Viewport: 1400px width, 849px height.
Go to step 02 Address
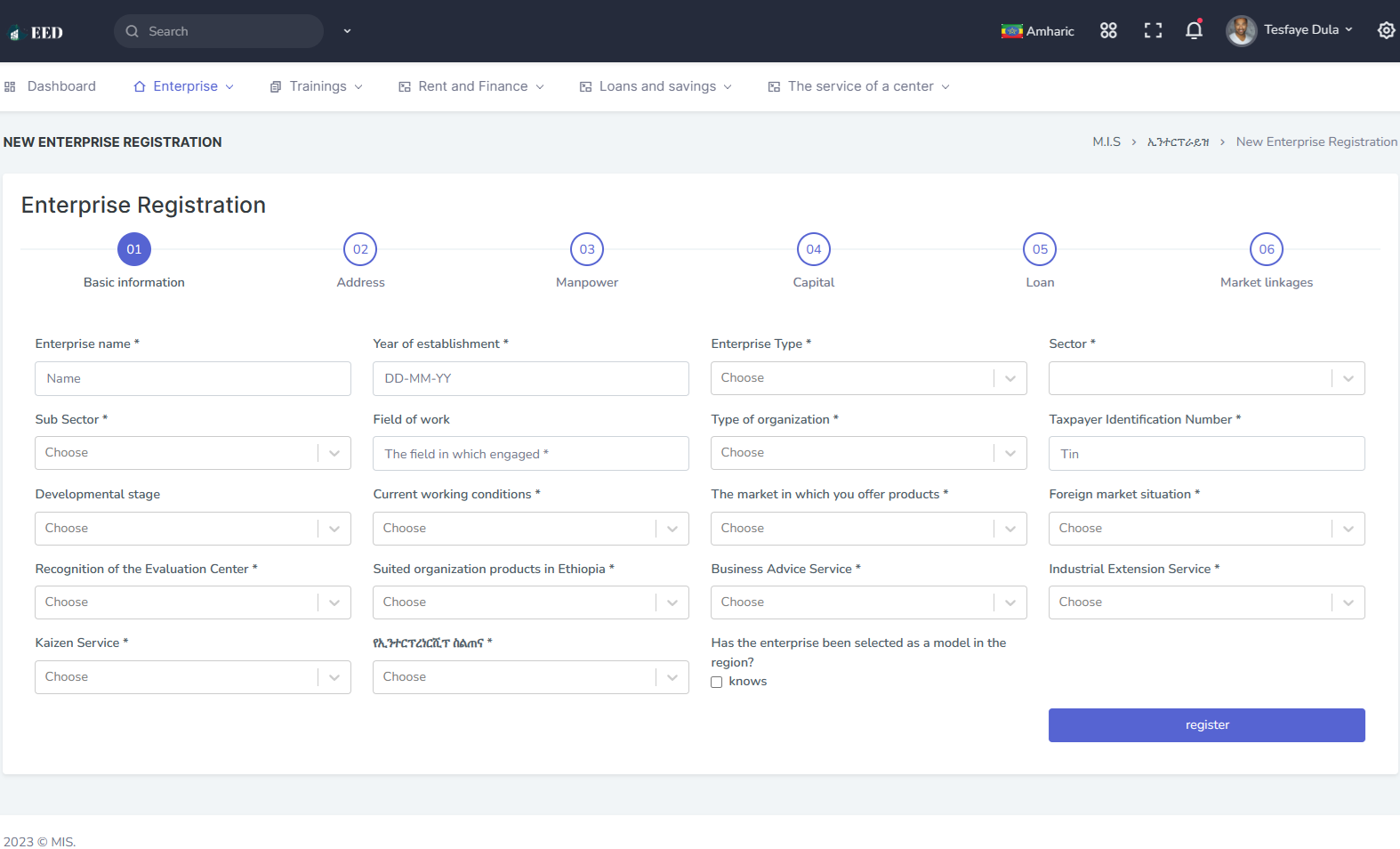point(360,249)
